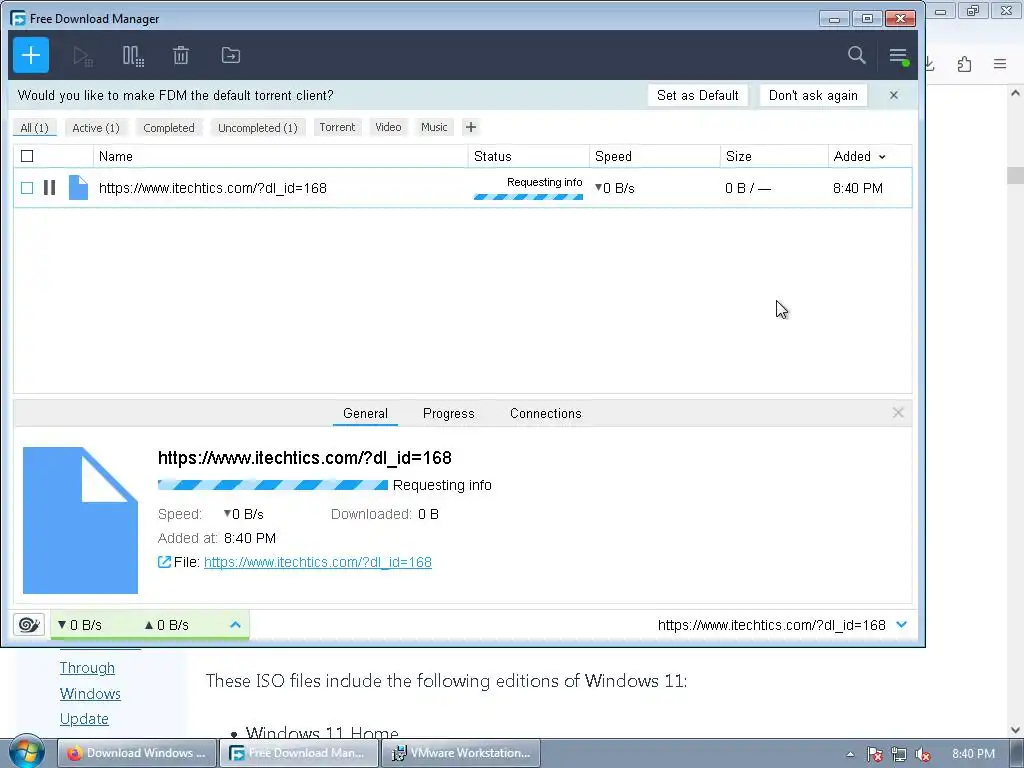Click the details panel striped progress bar
This screenshot has width=1024, height=768.
pyautogui.click(x=273, y=485)
